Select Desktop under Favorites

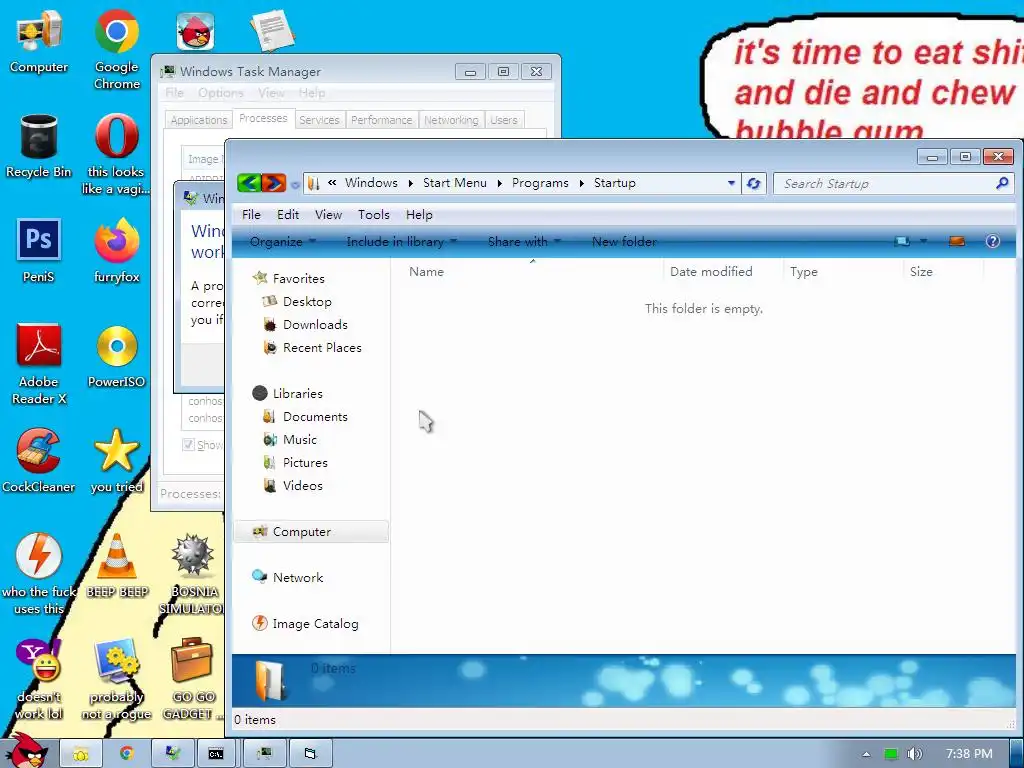point(307,302)
